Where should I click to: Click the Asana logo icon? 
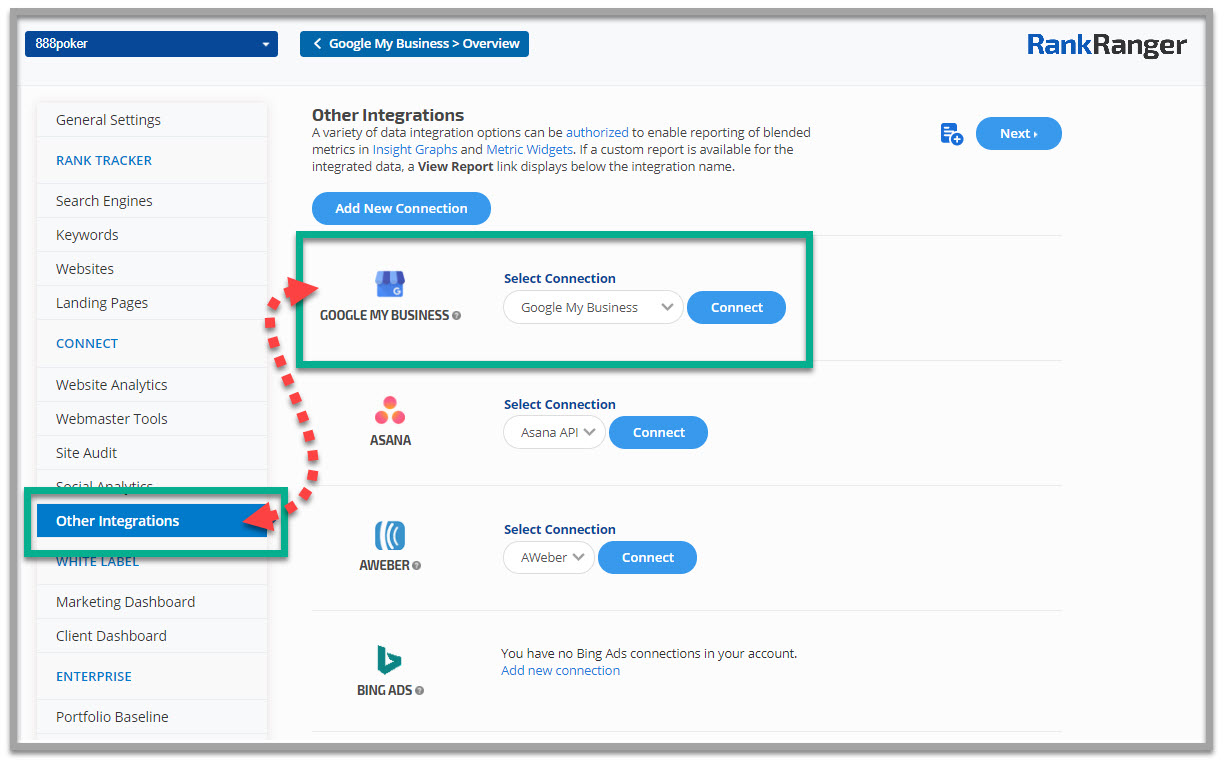390,410
